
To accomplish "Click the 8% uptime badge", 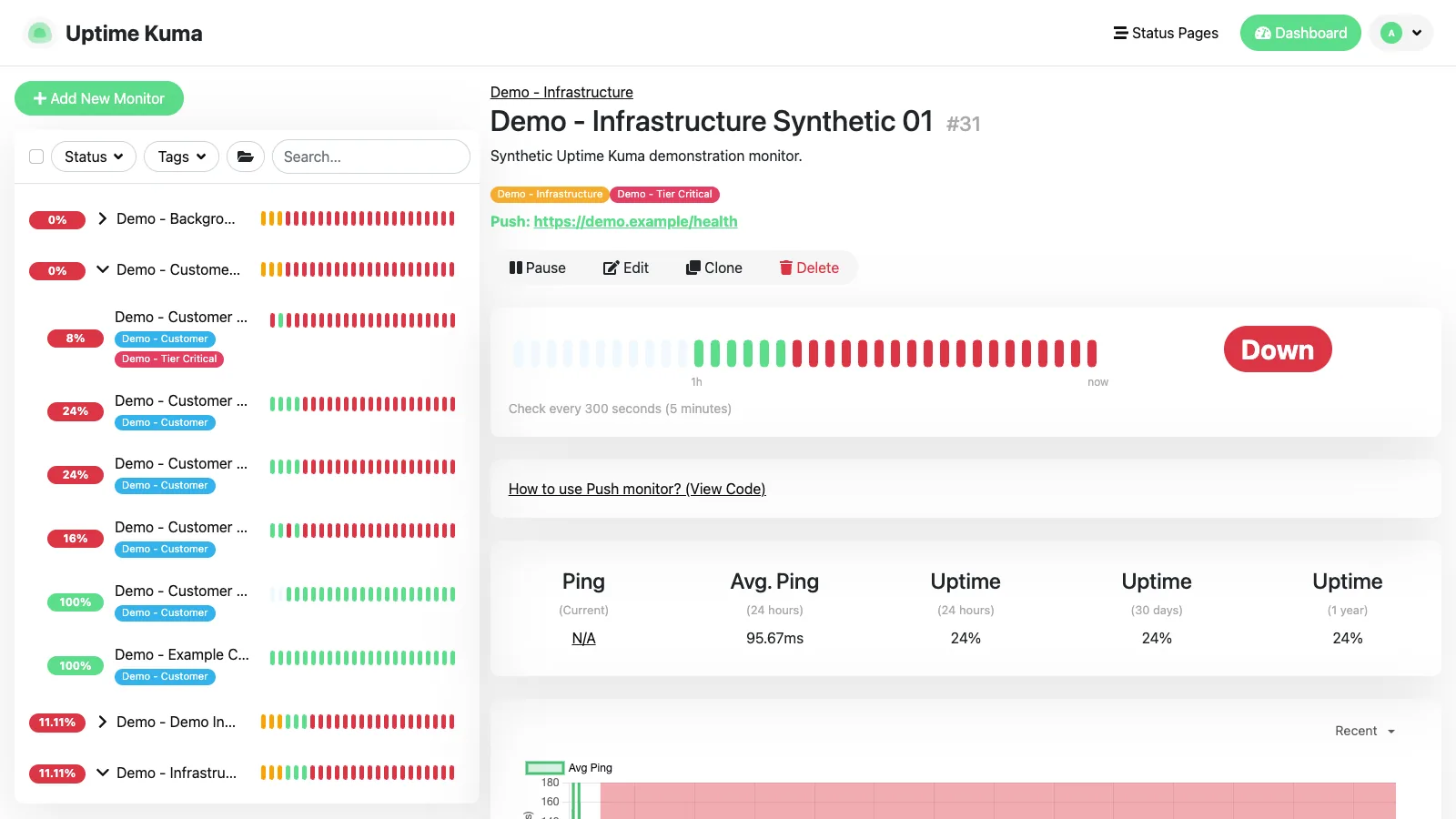I will coord(76,339).
